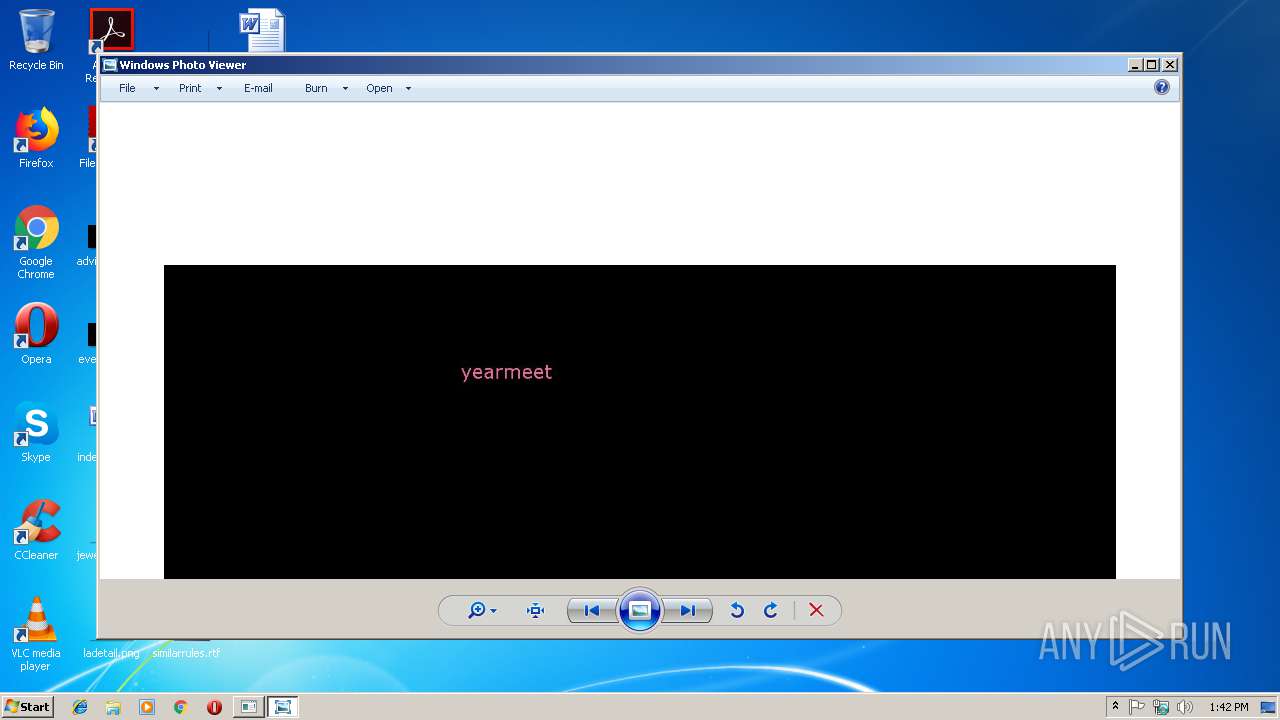Open Windows Explorer in taskbar
Image resolution: width=1280 pixels, height=720 pixels.
click(x=113, y=707)
